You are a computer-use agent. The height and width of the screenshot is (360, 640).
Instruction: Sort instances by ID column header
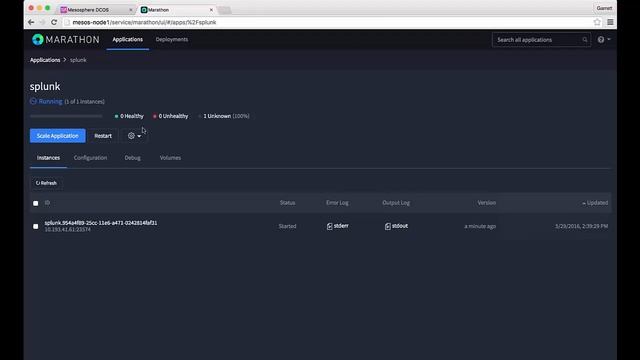click(47, 203)
